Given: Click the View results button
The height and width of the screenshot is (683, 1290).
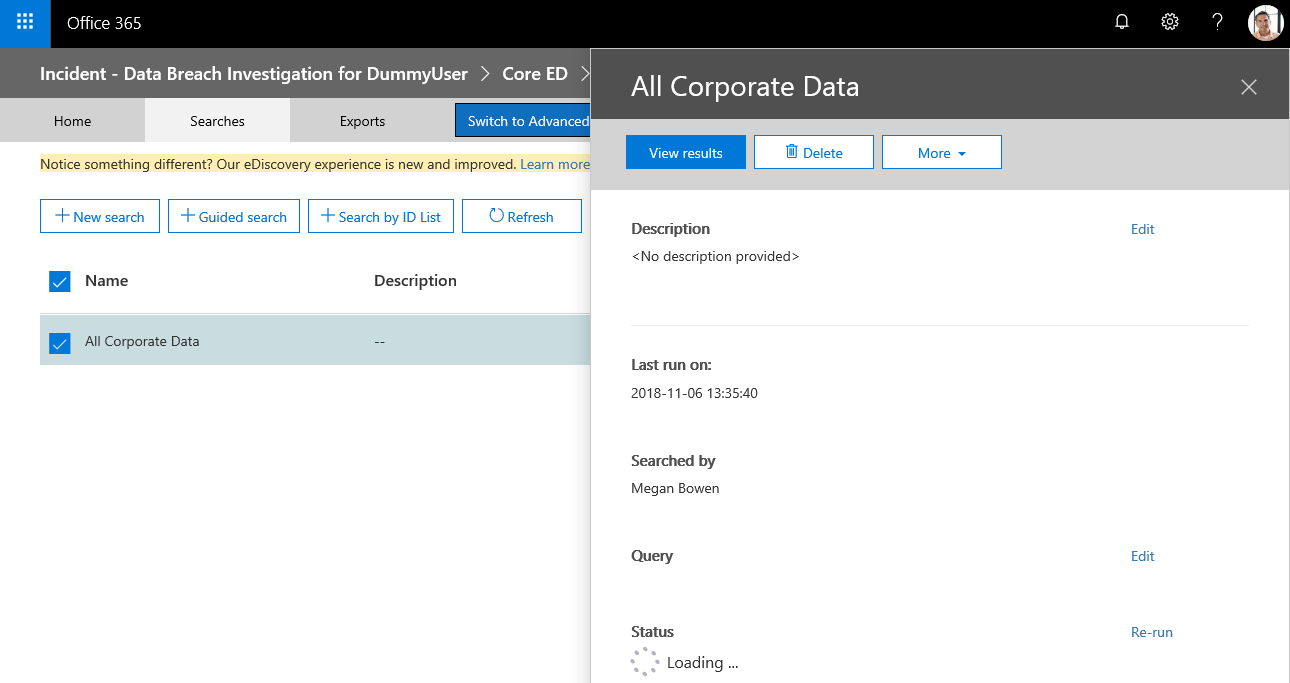Looking at the screenshot, I should tap(686, 152).
